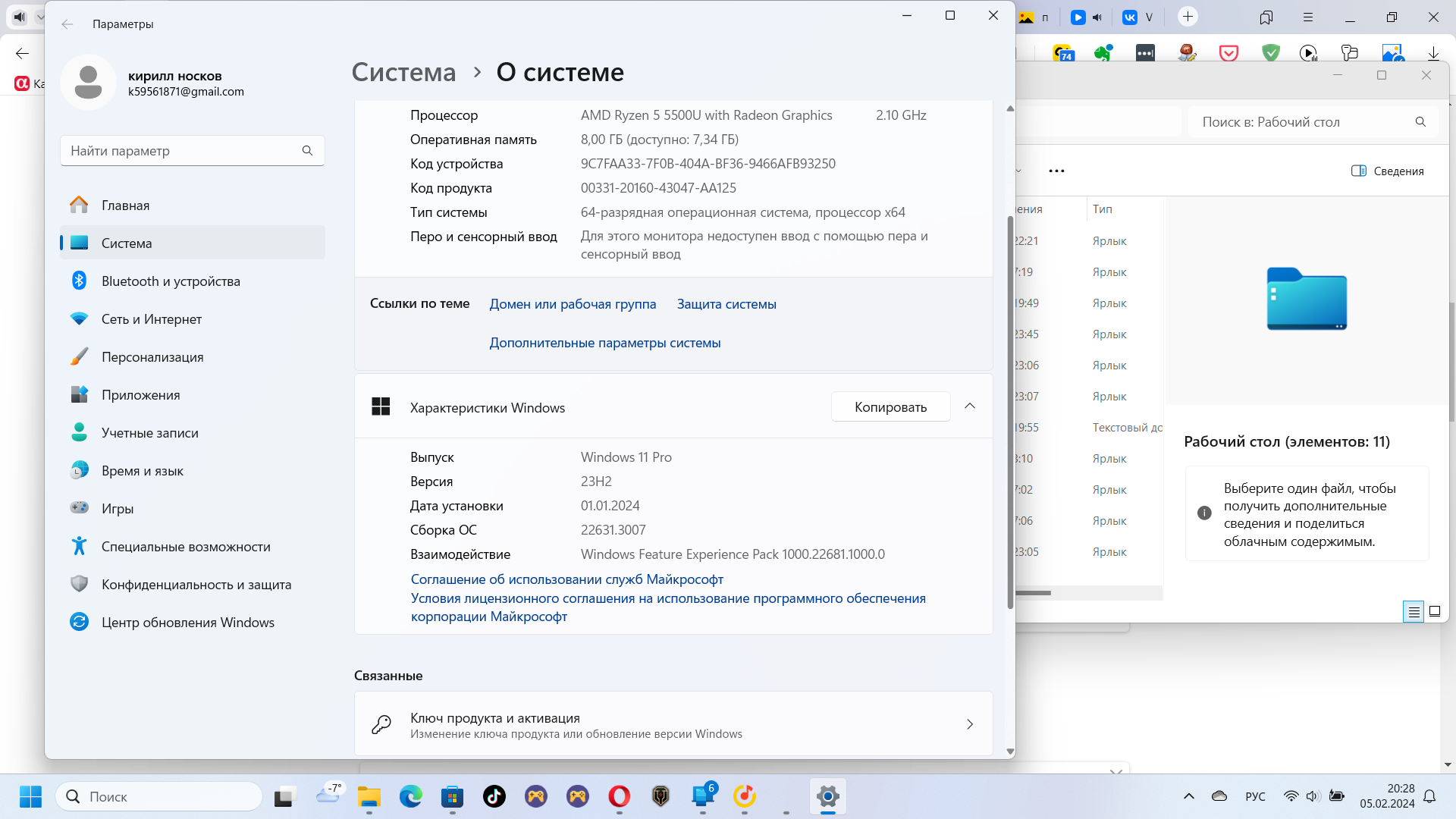Open Bluetooth и устройства settings section
The image size is (1456, 819).
click(x=171, y=281)
